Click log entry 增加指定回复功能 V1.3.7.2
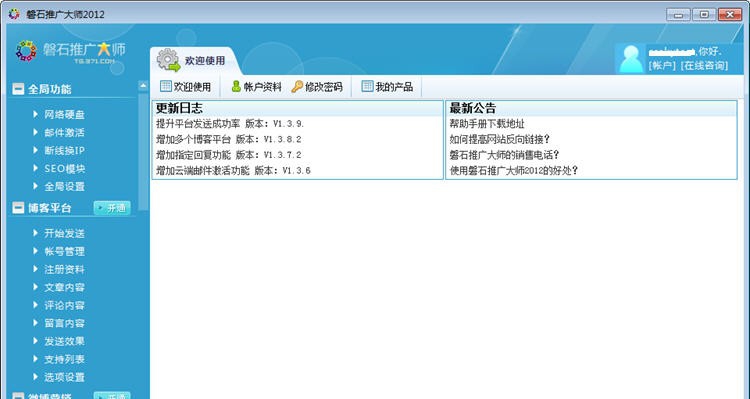The width and height of the screenshot is (750, 399). pyautogui.click(x=229, y=155)
